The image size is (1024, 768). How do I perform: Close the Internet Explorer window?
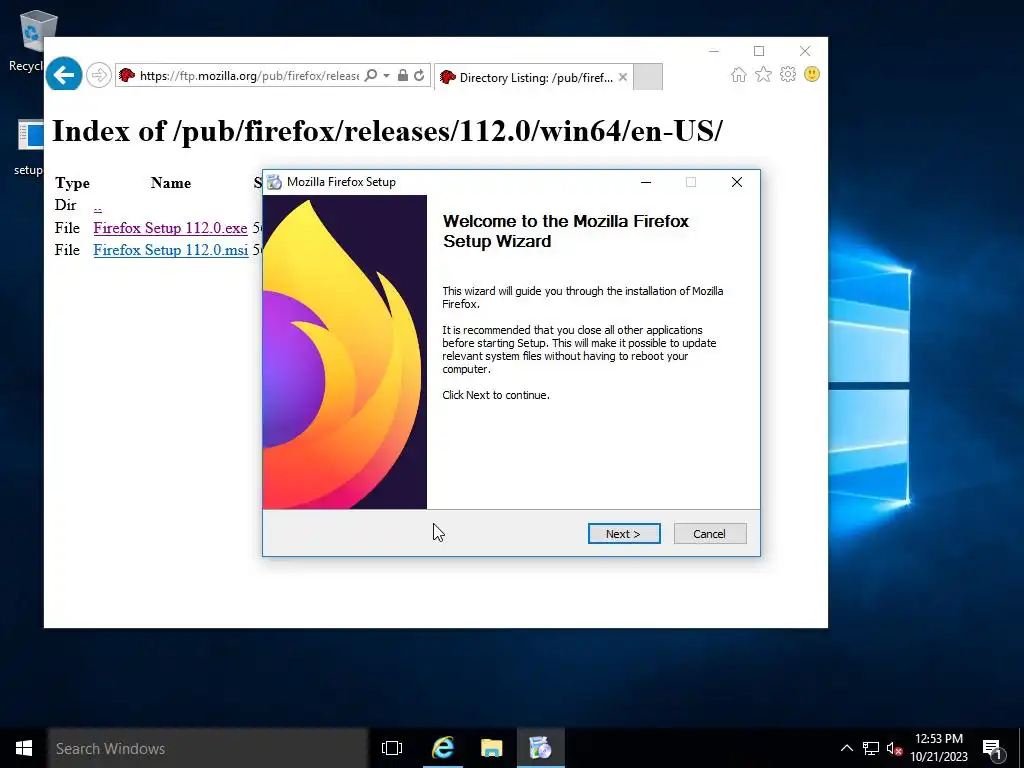[805, 51]
